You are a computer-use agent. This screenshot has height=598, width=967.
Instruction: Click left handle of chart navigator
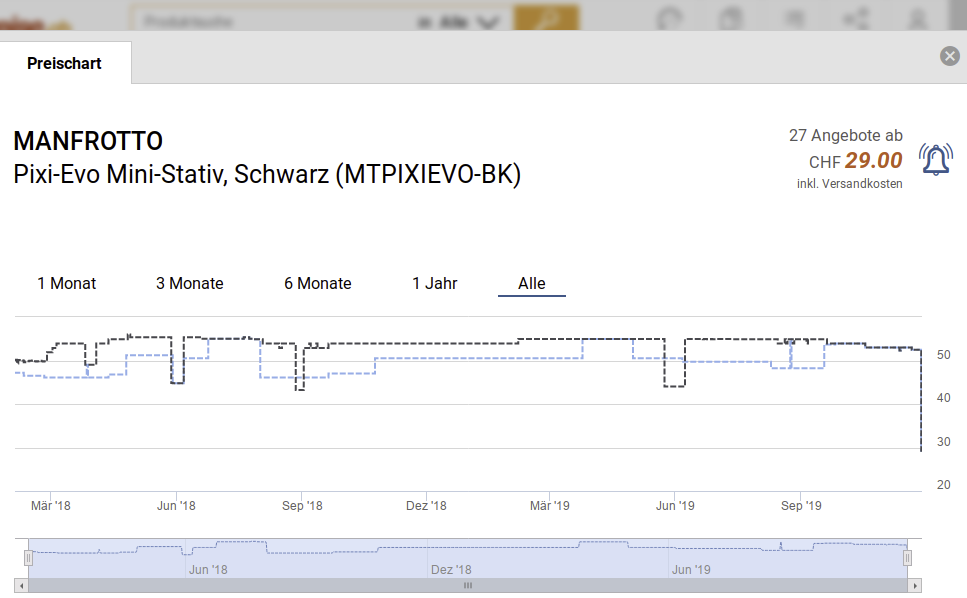(29, 558)
